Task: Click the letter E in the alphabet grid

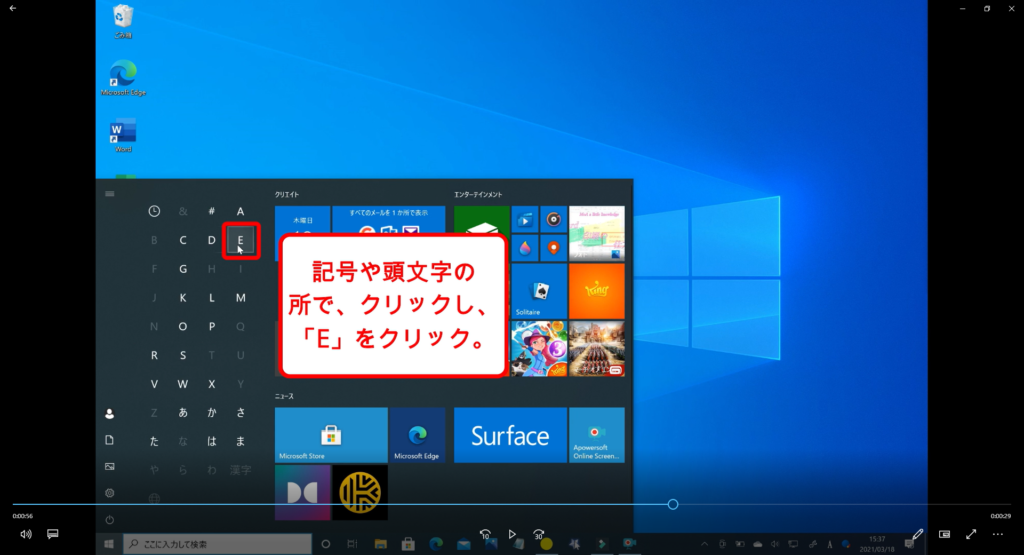Action: click(240, 240)
